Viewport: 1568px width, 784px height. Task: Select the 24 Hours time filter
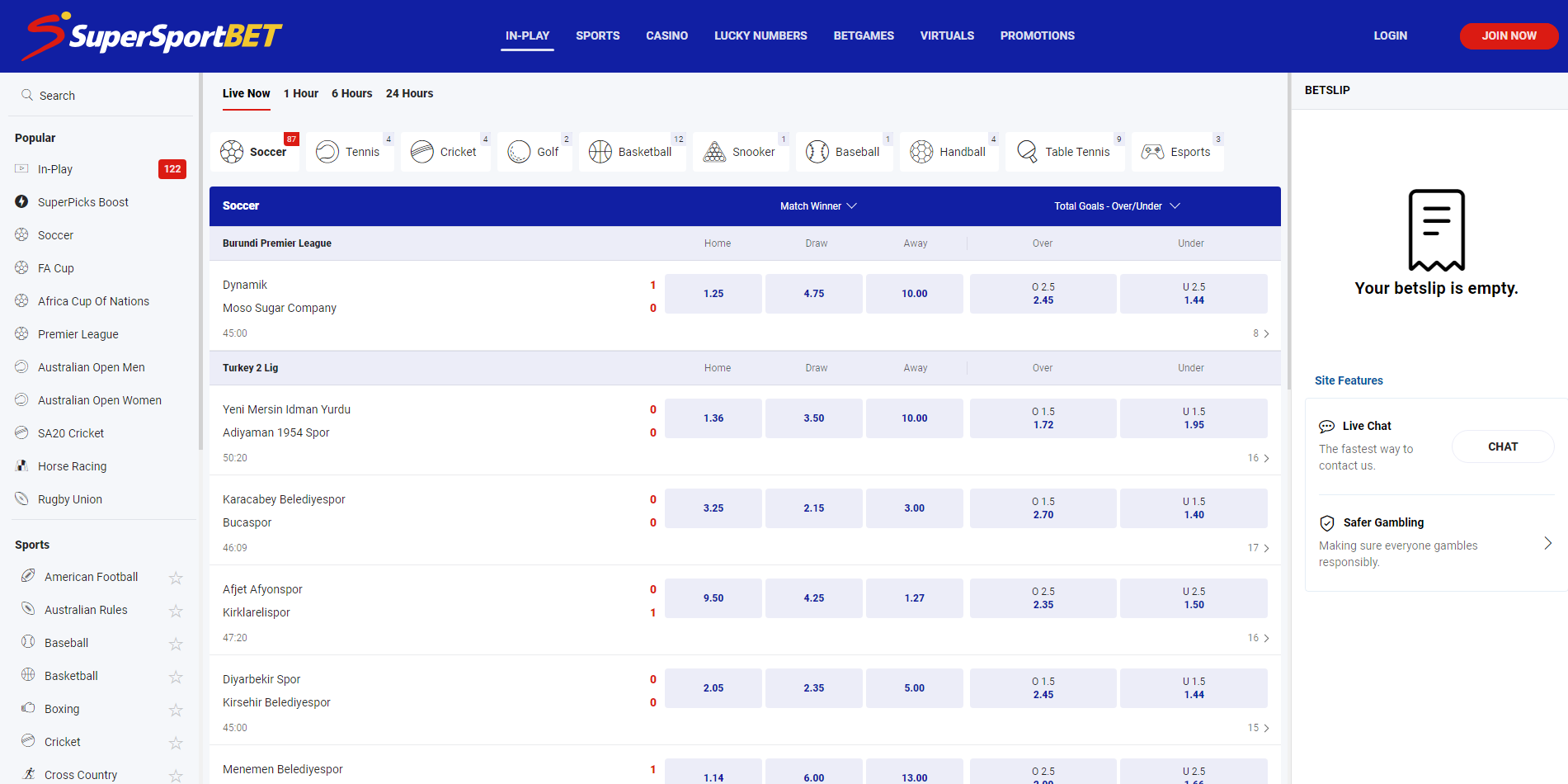(409, 93)
